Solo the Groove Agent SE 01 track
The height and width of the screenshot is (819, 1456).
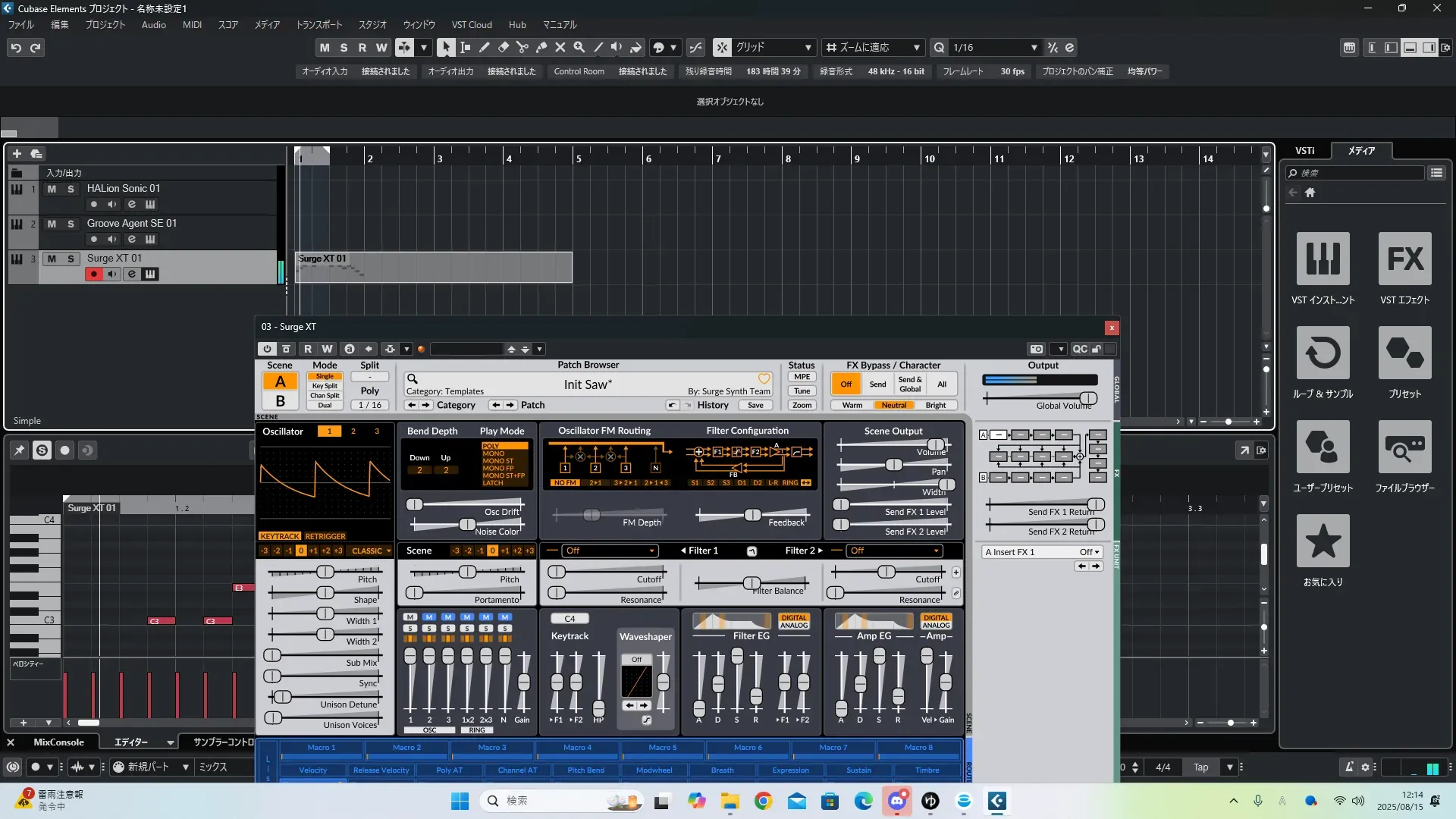71,224
